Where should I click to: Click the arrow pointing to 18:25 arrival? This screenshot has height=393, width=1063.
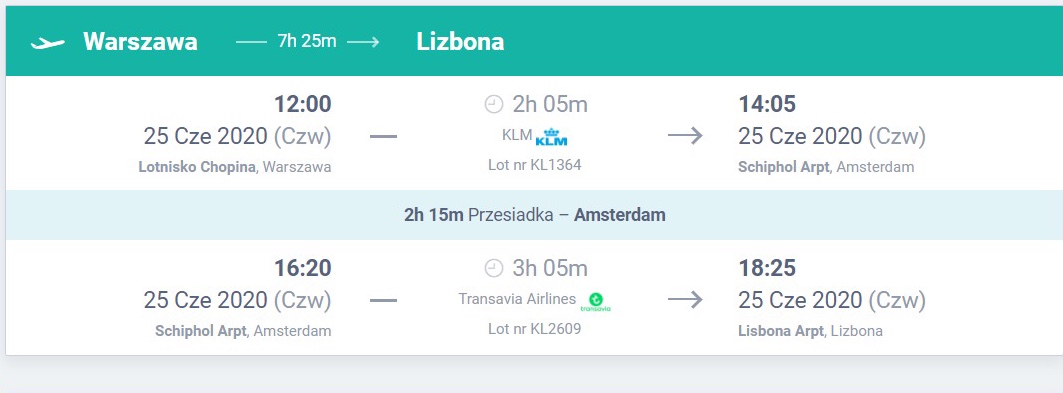tap(685, 300)
